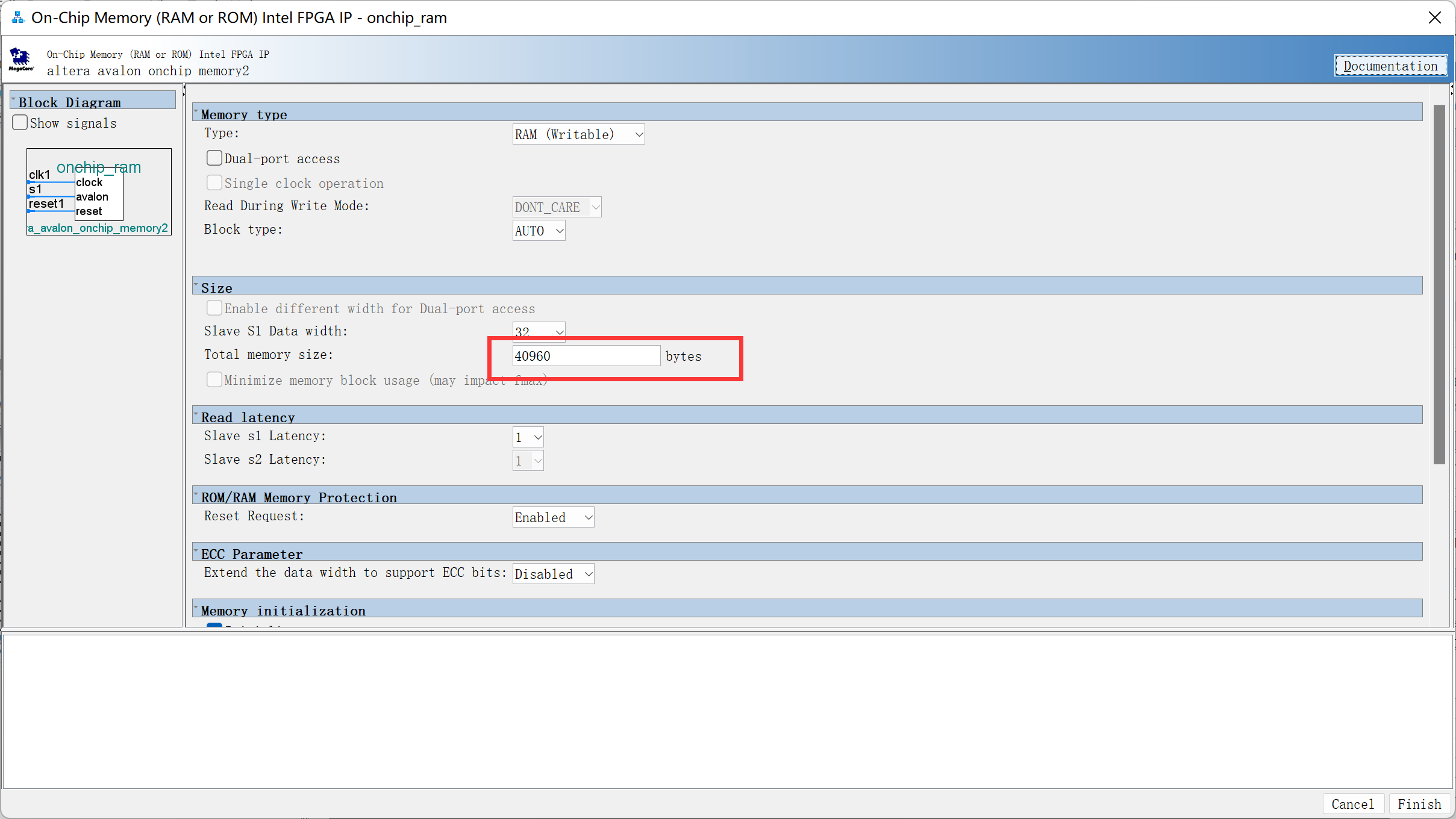This screenshot has width=1456, height=819.
Task: Enable the Show signals checkbox
Action: (x=20, y=123)
